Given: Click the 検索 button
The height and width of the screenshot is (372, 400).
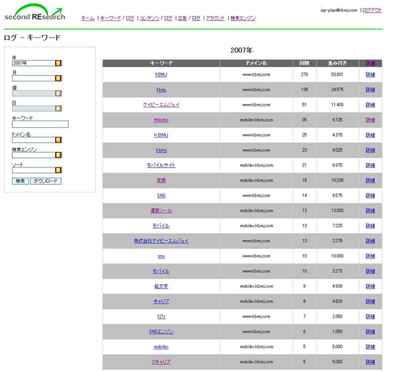Looking at the screenshot, I should (x=20, y=181).
